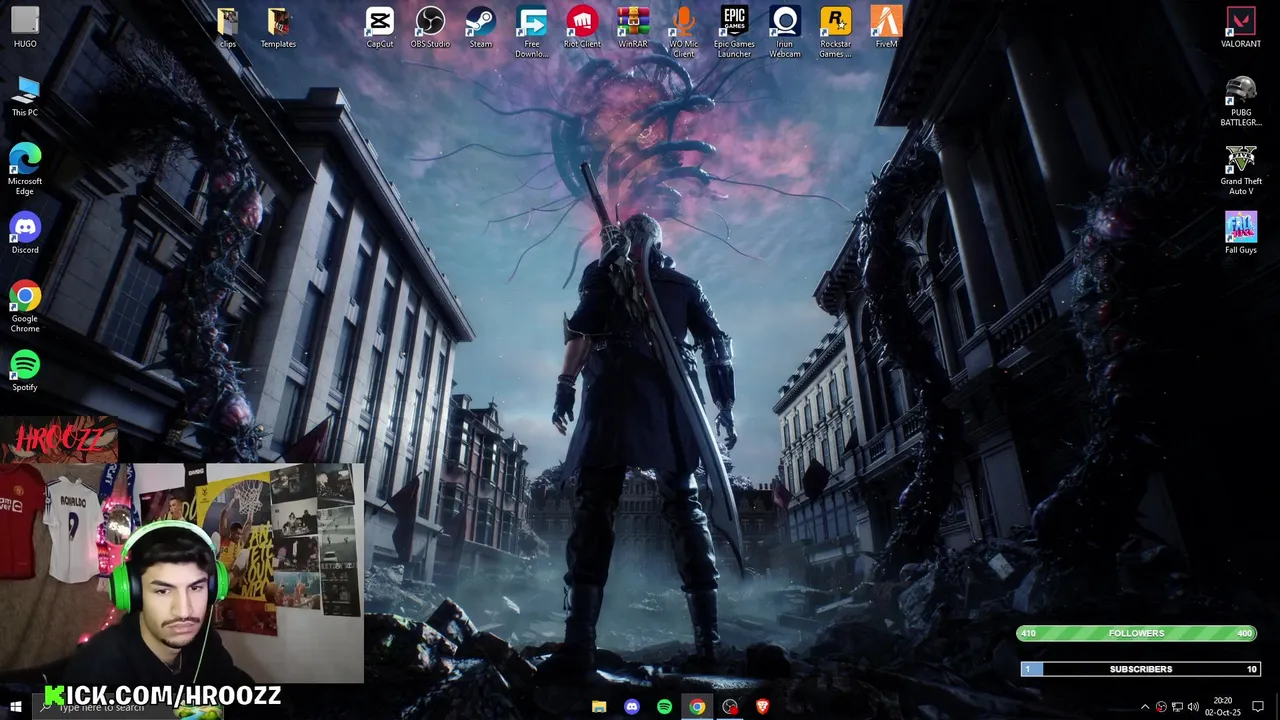Launch FiveM from the desktop
The width and height of the screenshot is (1280, 720).
point(886,28)
